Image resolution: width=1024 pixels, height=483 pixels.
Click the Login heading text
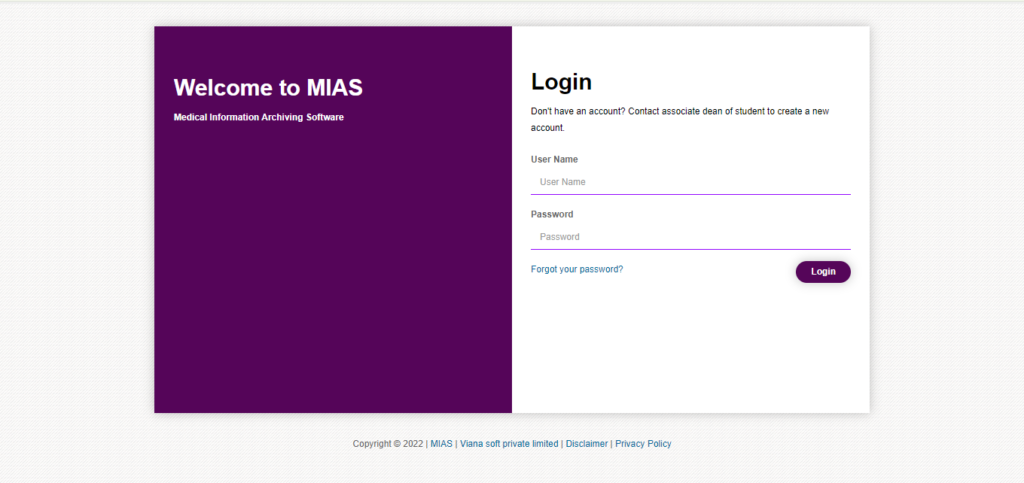coord(562,82)
